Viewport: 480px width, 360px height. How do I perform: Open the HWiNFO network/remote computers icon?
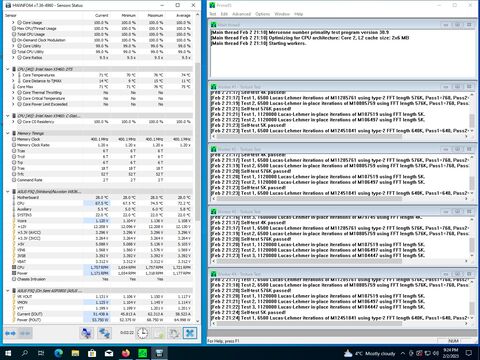[x=87, y=333]
